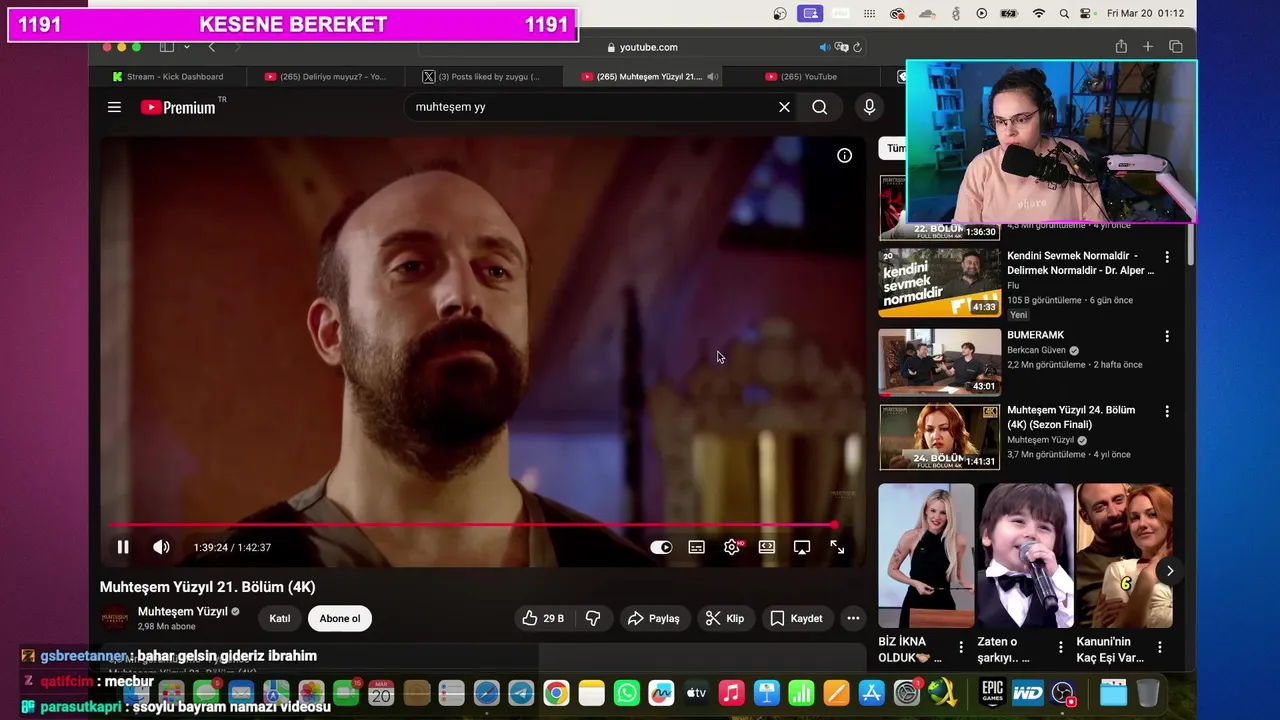Image resolution: width=1280 pixels, height=720 pixels.
Task: Open options for BİZ İKNA OLDUK short
Action: 961,647
